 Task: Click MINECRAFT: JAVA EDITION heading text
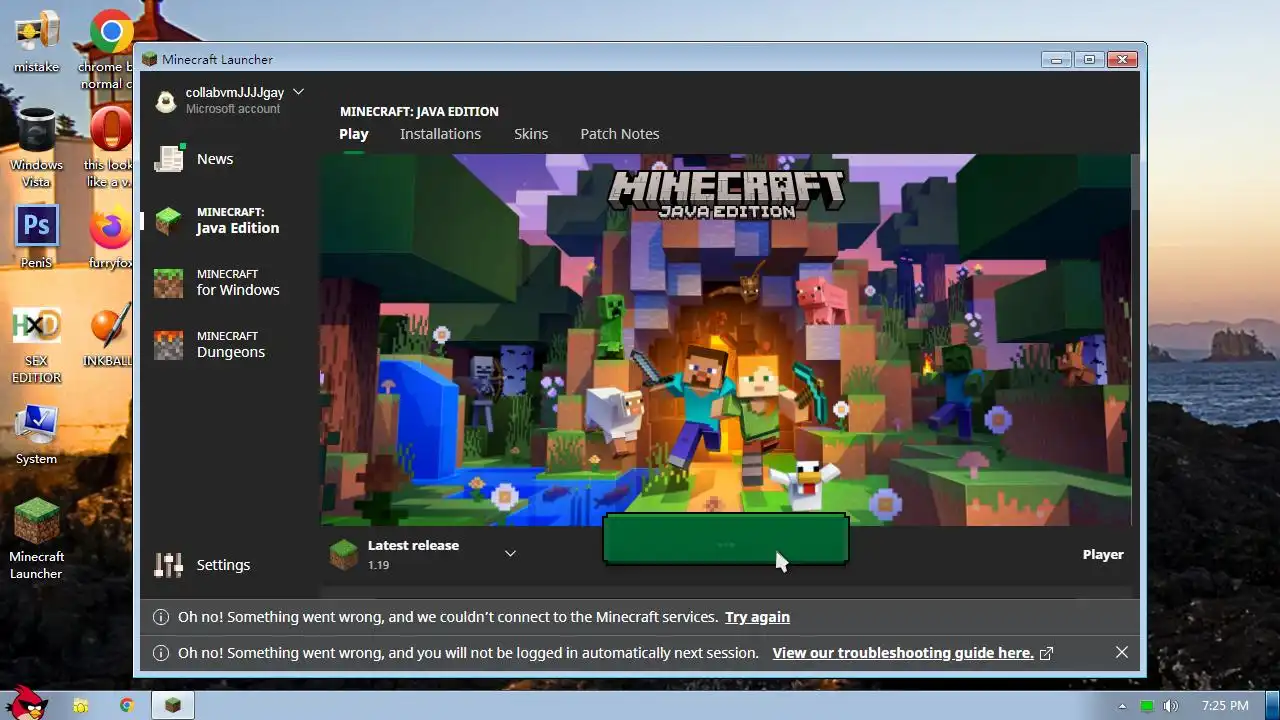pos(419,111)
